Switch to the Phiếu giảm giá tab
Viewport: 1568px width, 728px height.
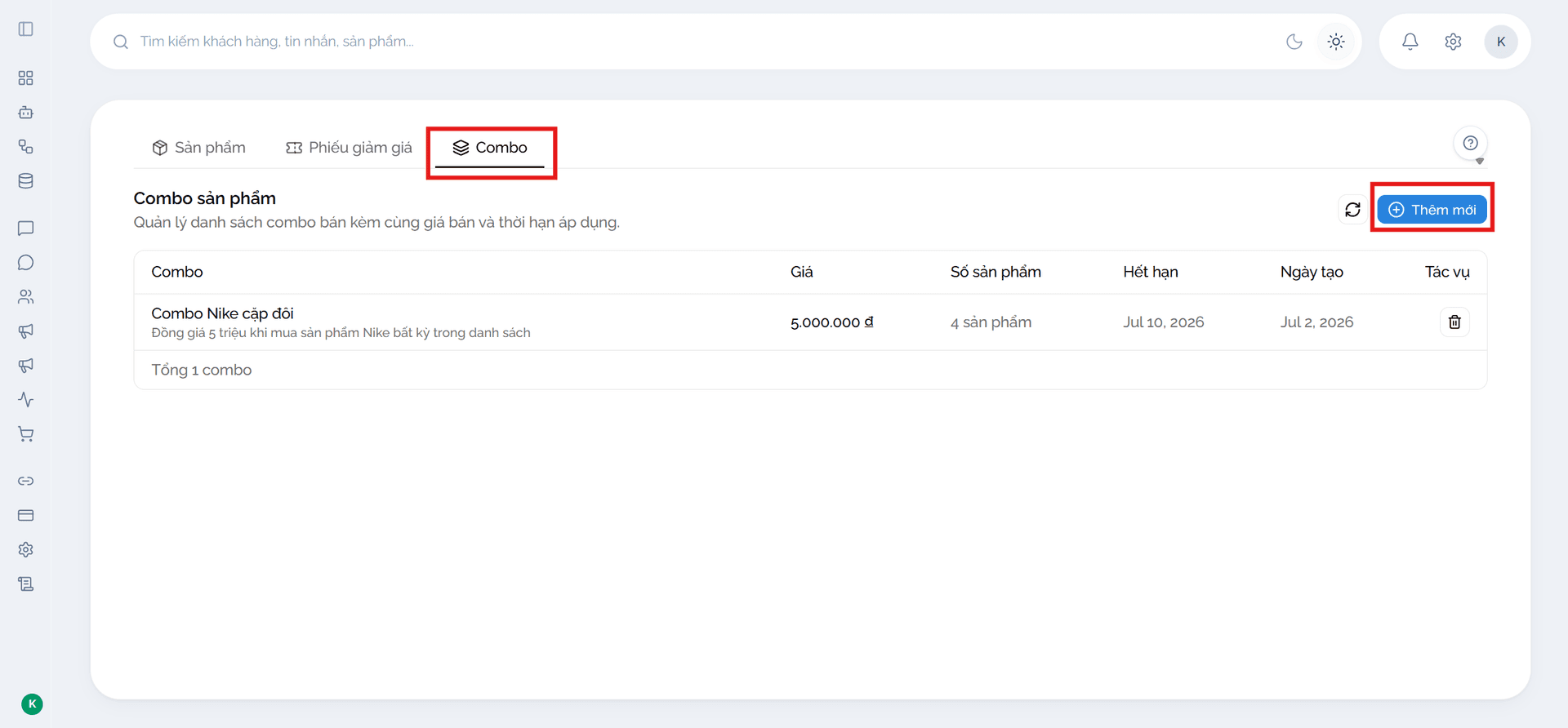tap(349, 148)
